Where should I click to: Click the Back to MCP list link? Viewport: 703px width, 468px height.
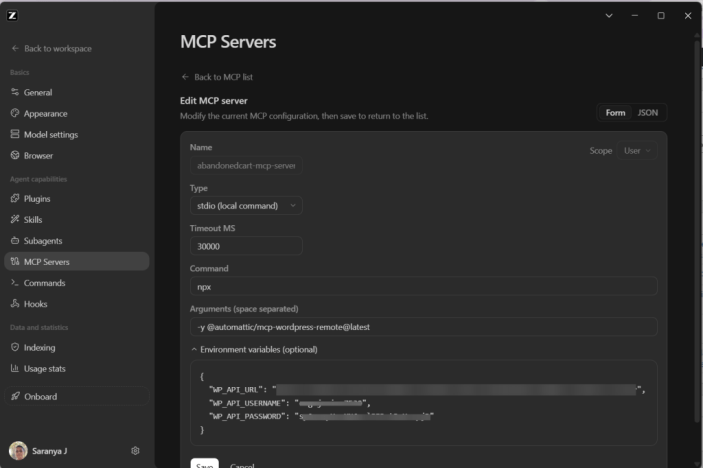click(x=217, y=77)
